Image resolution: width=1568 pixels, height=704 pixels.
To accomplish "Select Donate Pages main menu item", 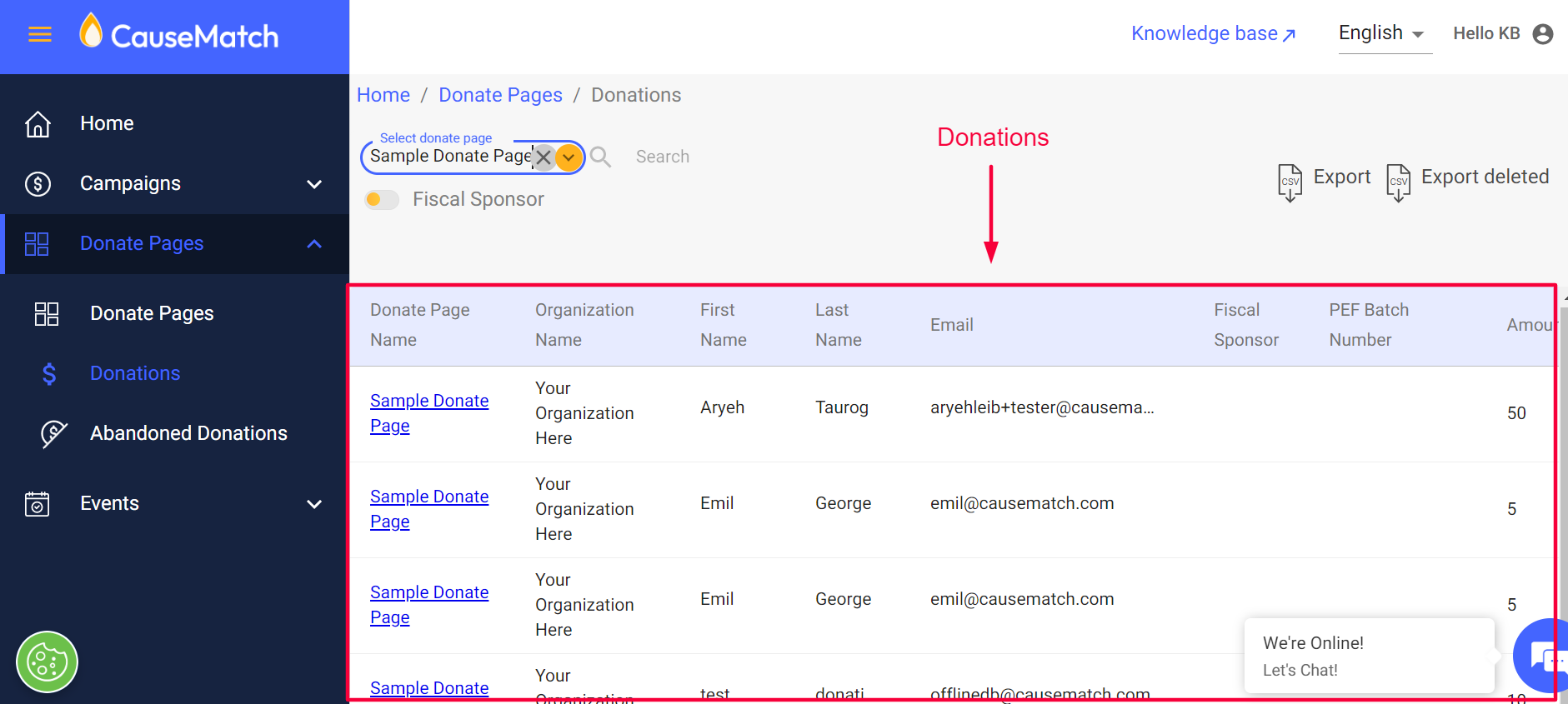I will tap(142, 243).
